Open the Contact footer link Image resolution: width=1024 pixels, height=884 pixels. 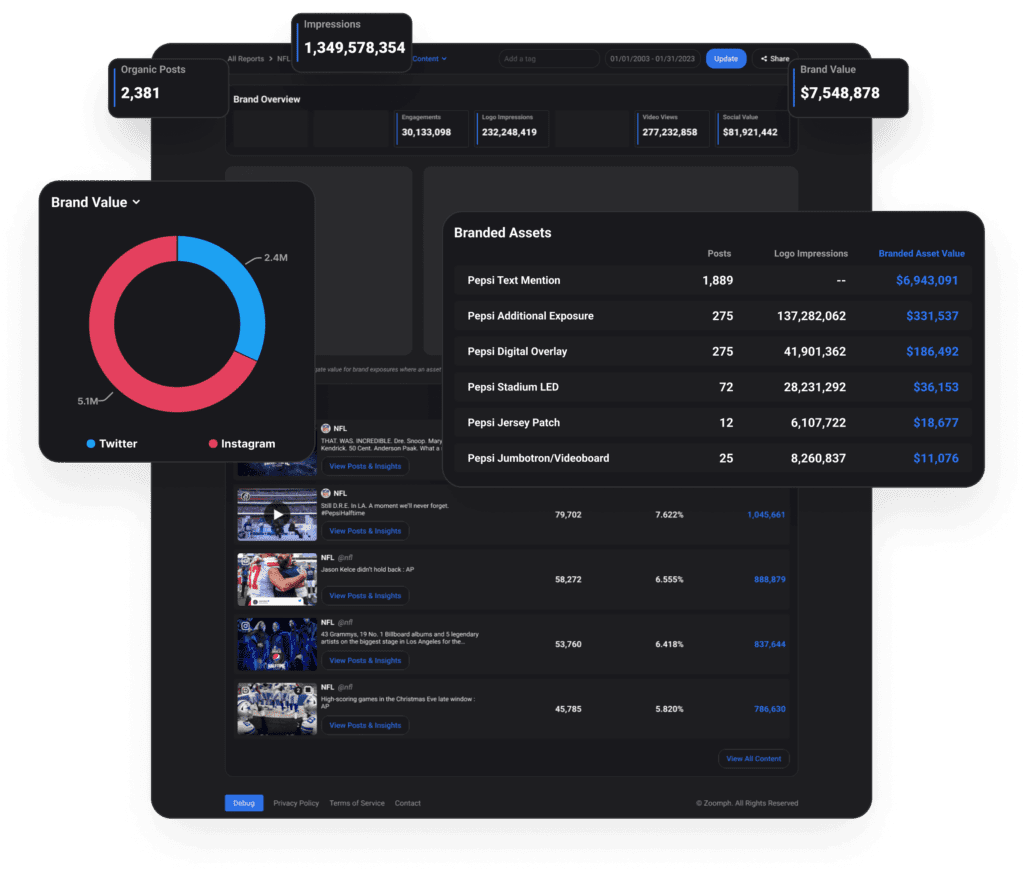coord(408,803)
